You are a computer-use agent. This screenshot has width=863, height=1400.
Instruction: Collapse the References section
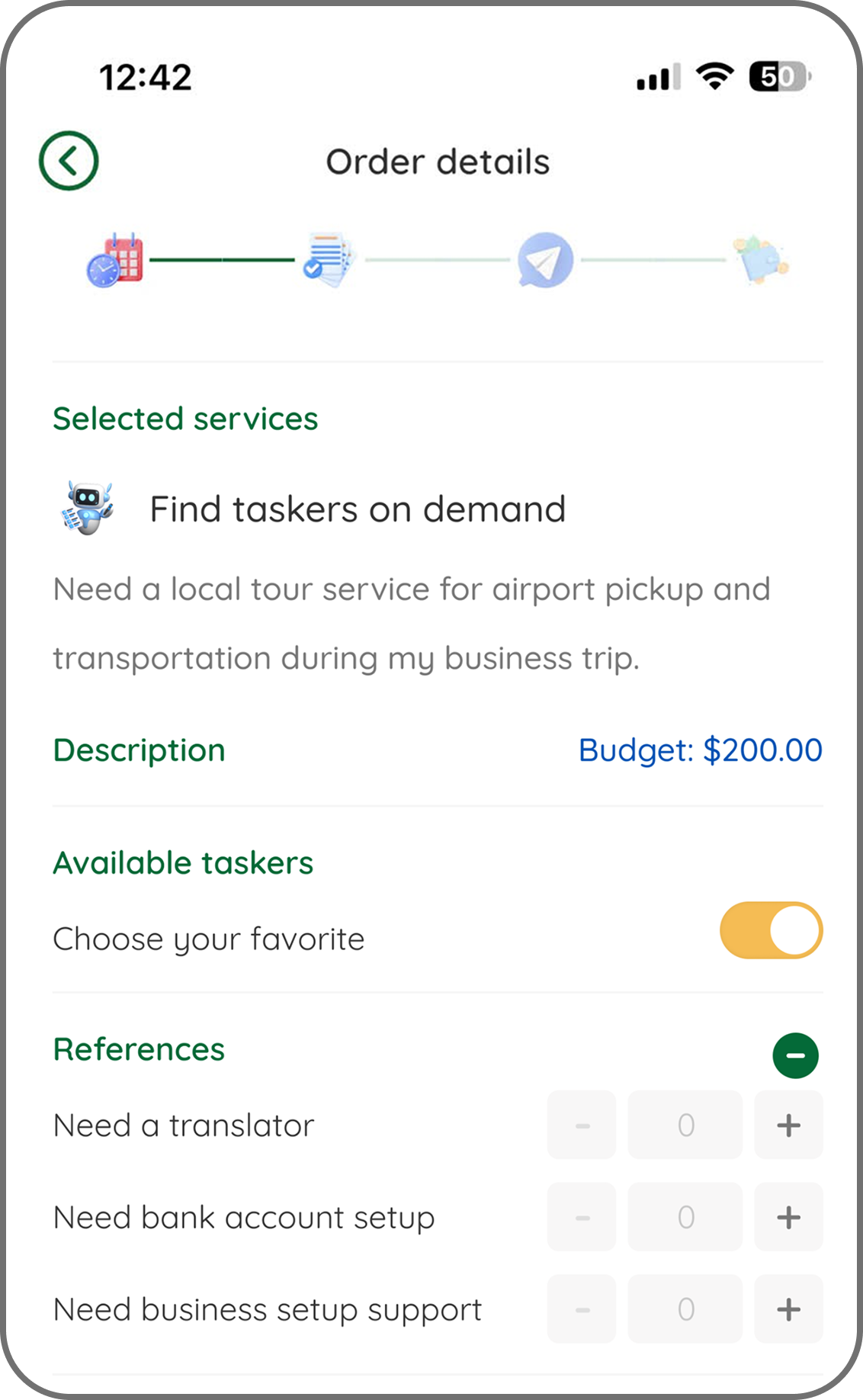tap(795, 1055)
